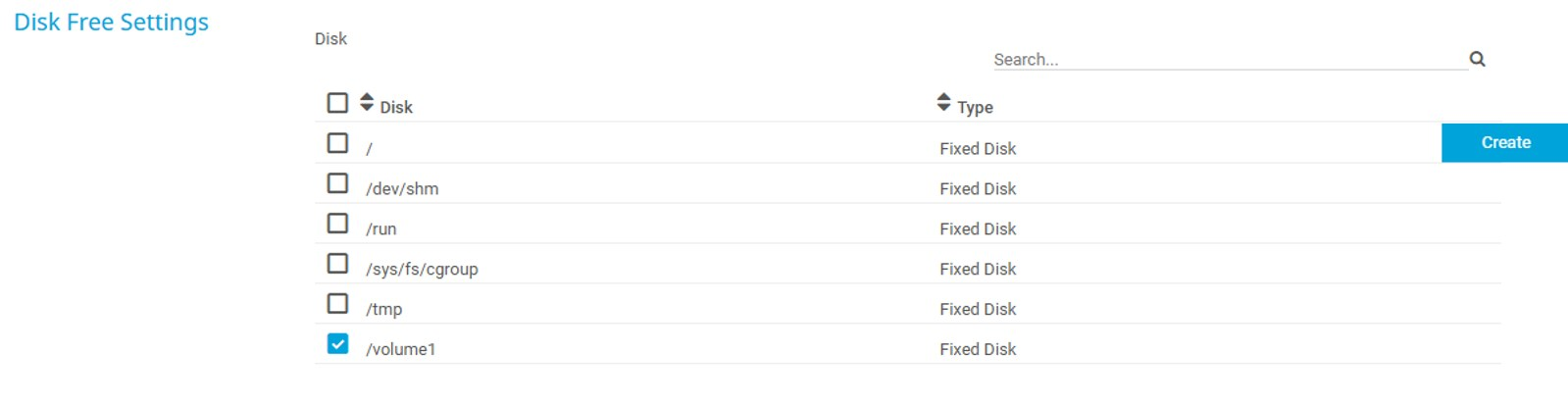
Task: Click the Type column header
Action: [975, 107]
